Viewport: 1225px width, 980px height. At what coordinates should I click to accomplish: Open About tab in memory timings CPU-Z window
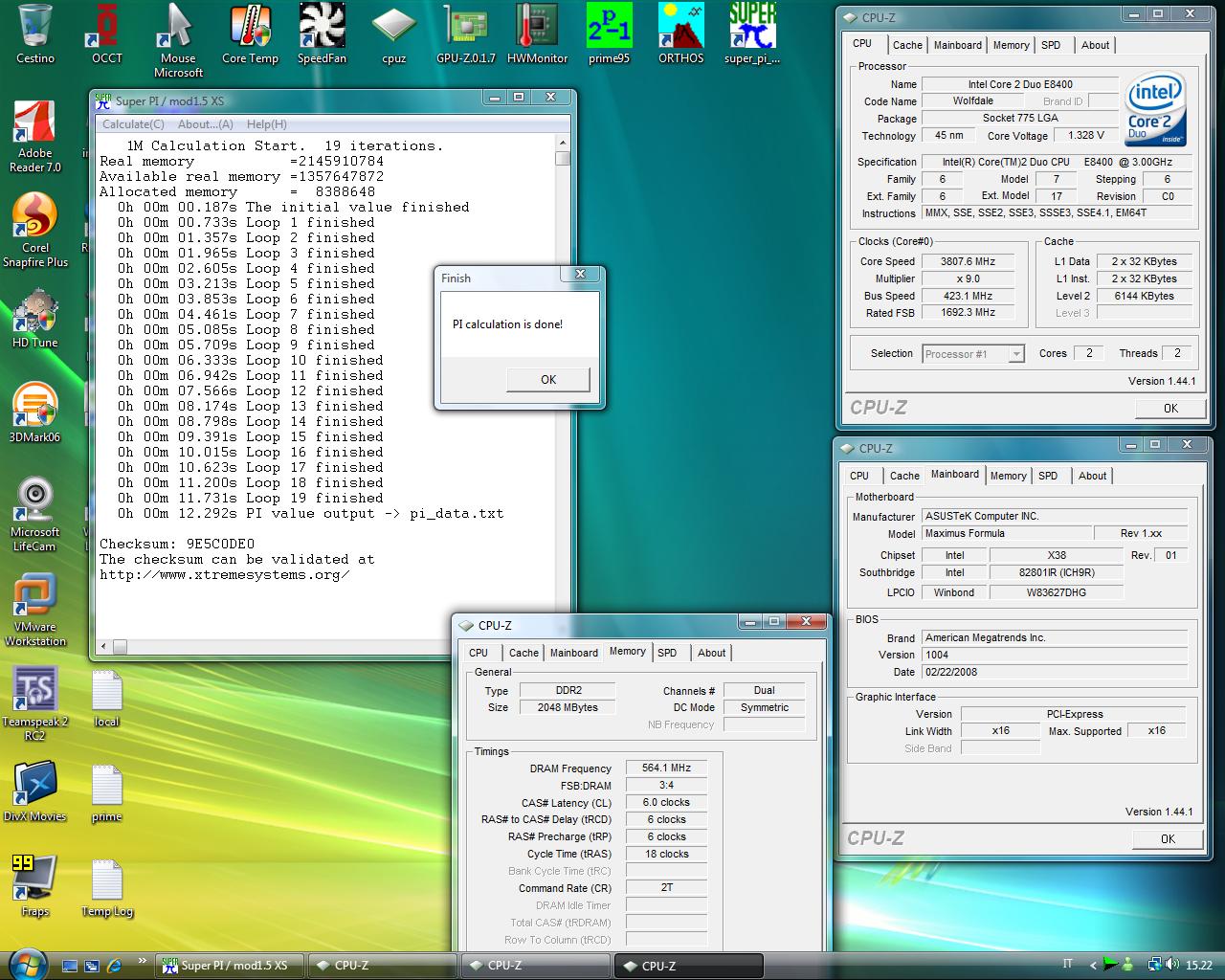pos(711,653)
